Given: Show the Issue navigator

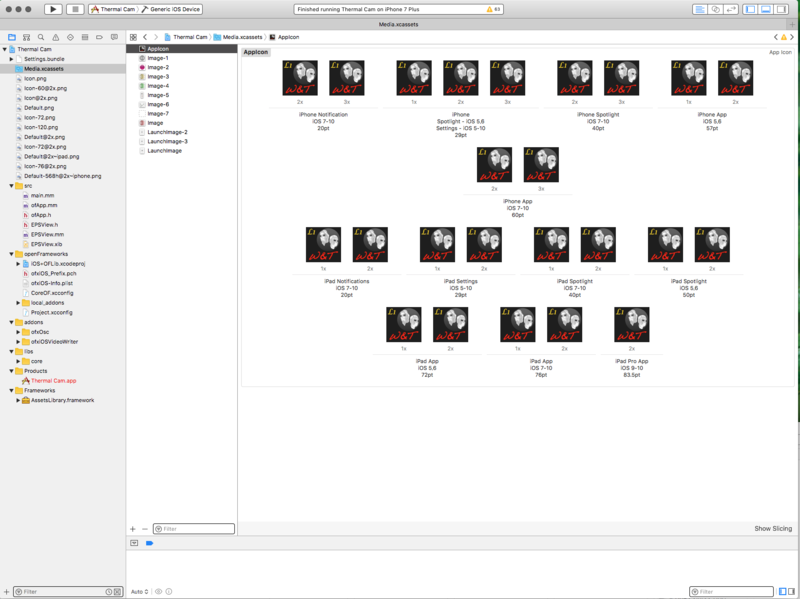Looking at the screenshot, I should [56, 37].
